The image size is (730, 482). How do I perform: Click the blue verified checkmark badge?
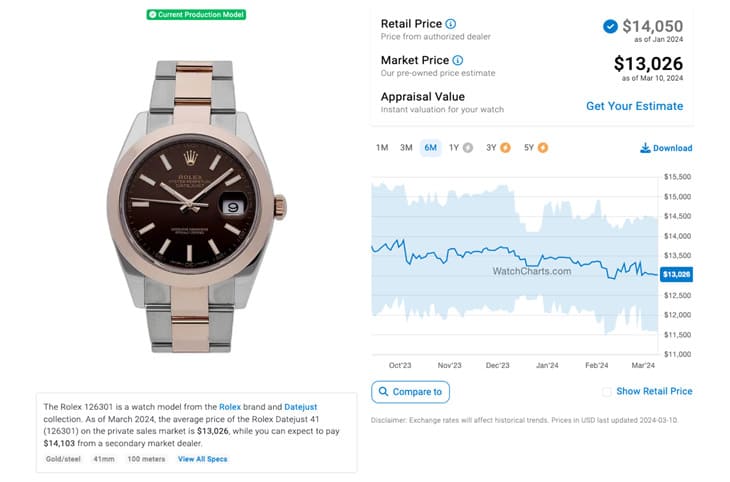click(610, 27)
